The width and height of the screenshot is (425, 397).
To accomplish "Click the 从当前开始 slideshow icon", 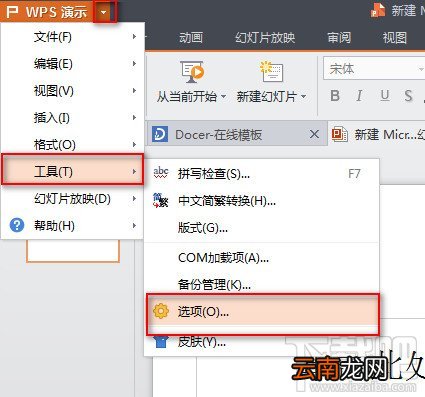I will point(192,71).
